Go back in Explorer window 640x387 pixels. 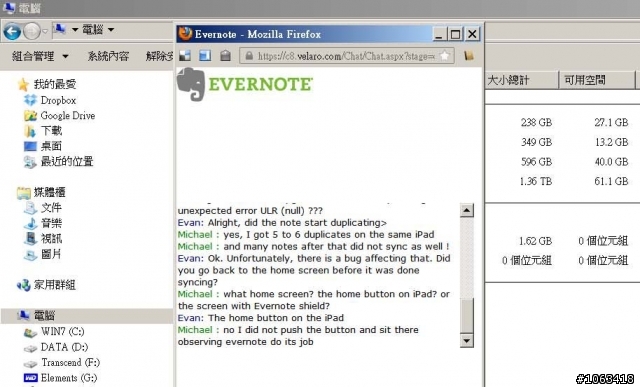tap(12, 31)
